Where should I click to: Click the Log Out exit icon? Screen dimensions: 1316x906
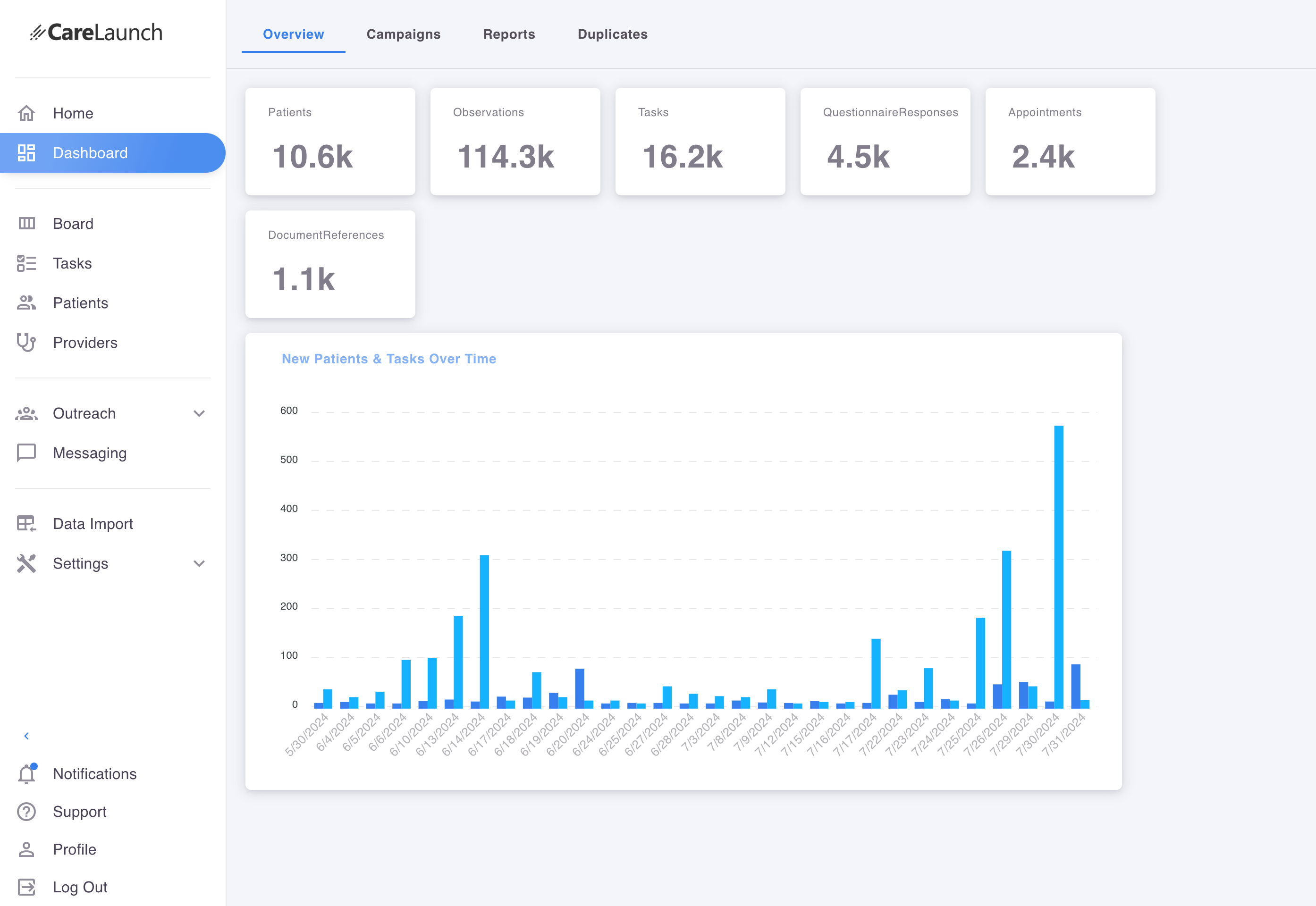(x=26, y=887)
